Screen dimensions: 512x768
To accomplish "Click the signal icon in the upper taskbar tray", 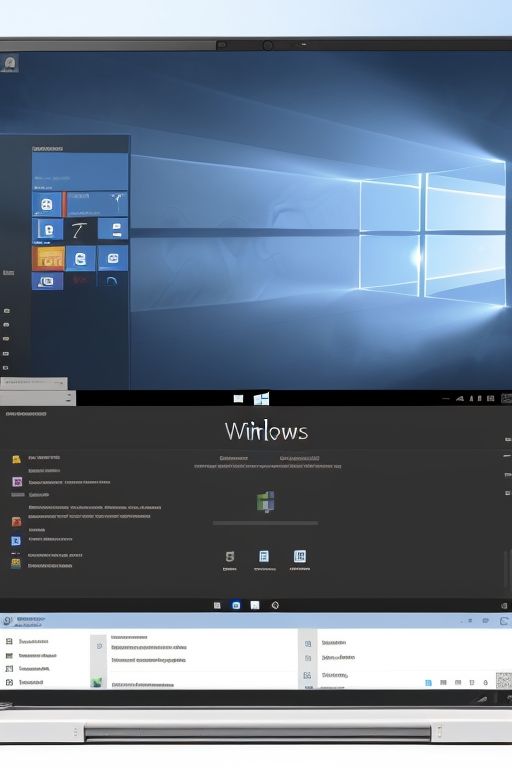I will coord(460,399).
